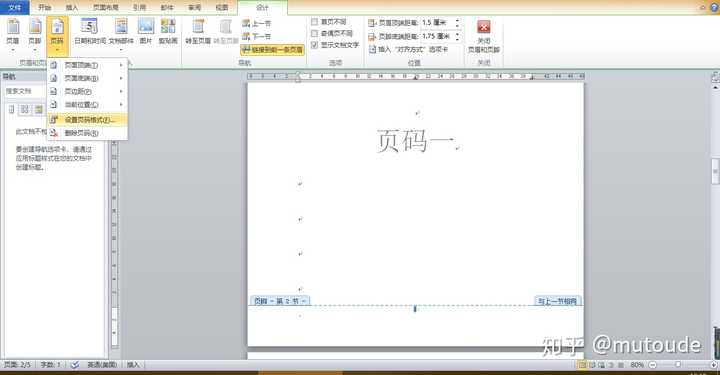Expand 页边距 (Page Margins) submenu
The image size is (720, 375).
point(87,92)
